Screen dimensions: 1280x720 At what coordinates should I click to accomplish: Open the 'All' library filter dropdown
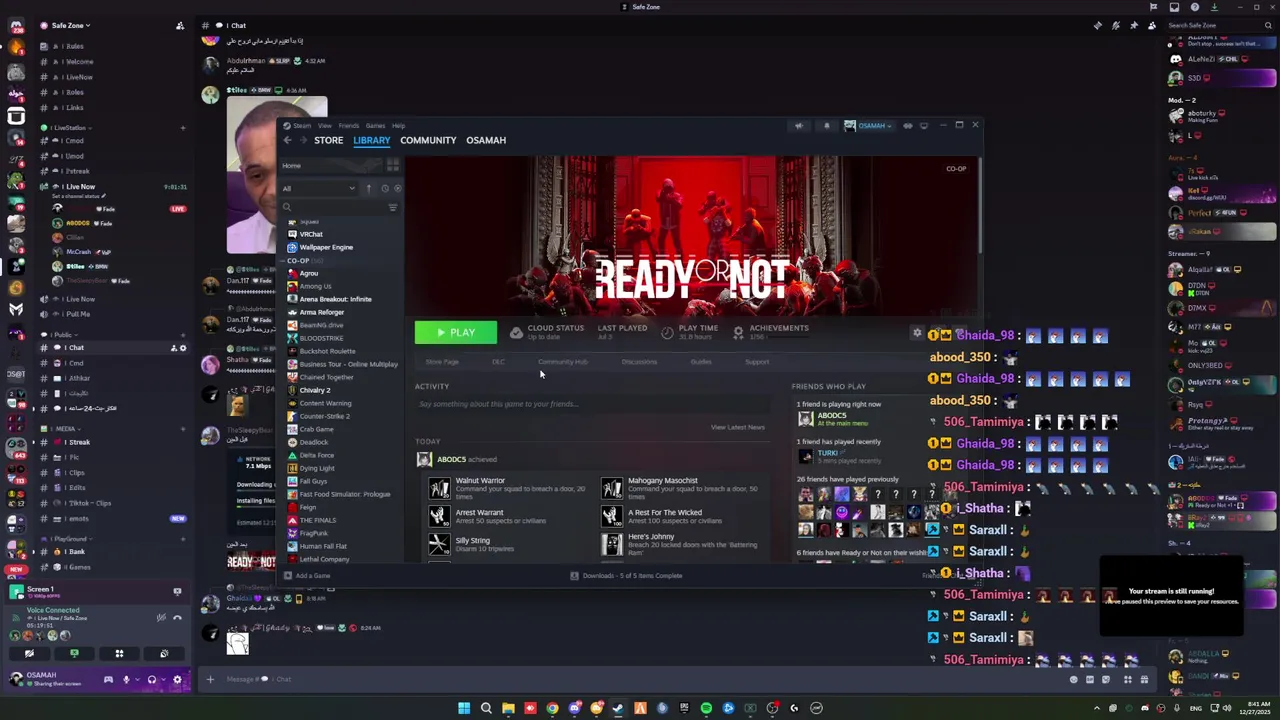[x=319, y=188]
